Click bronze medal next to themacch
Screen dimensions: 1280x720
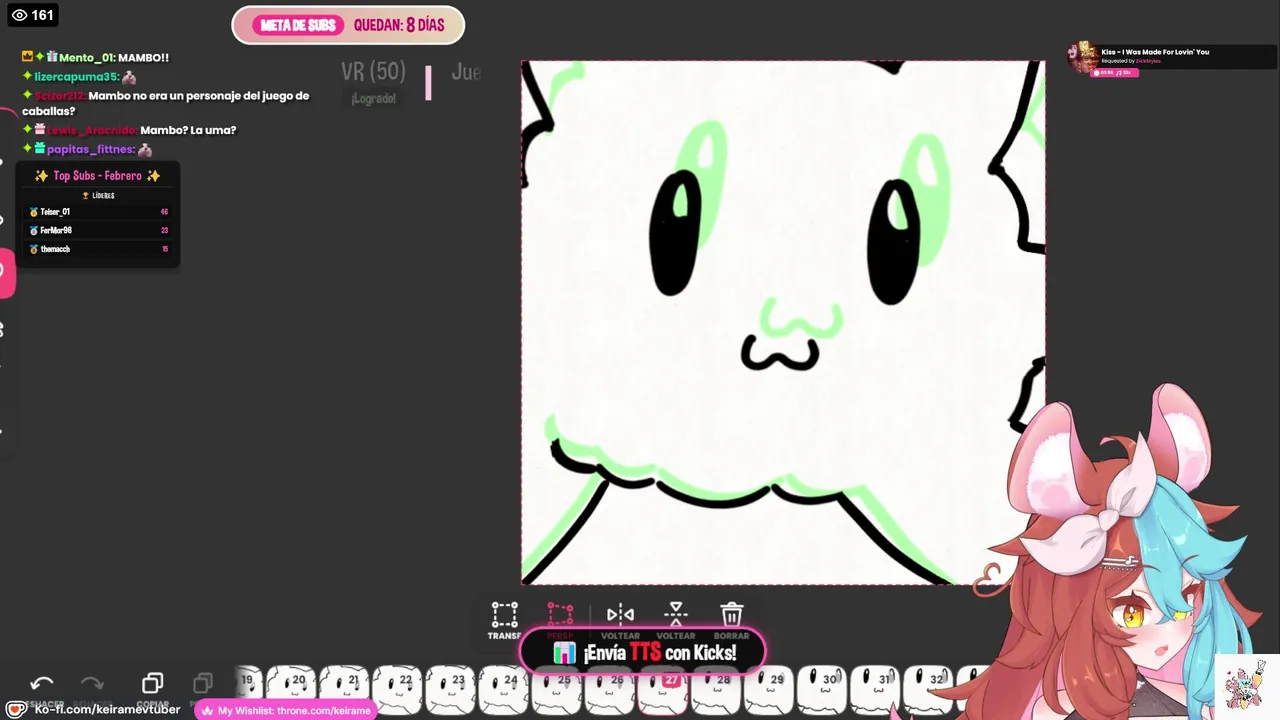pos(34,249)
